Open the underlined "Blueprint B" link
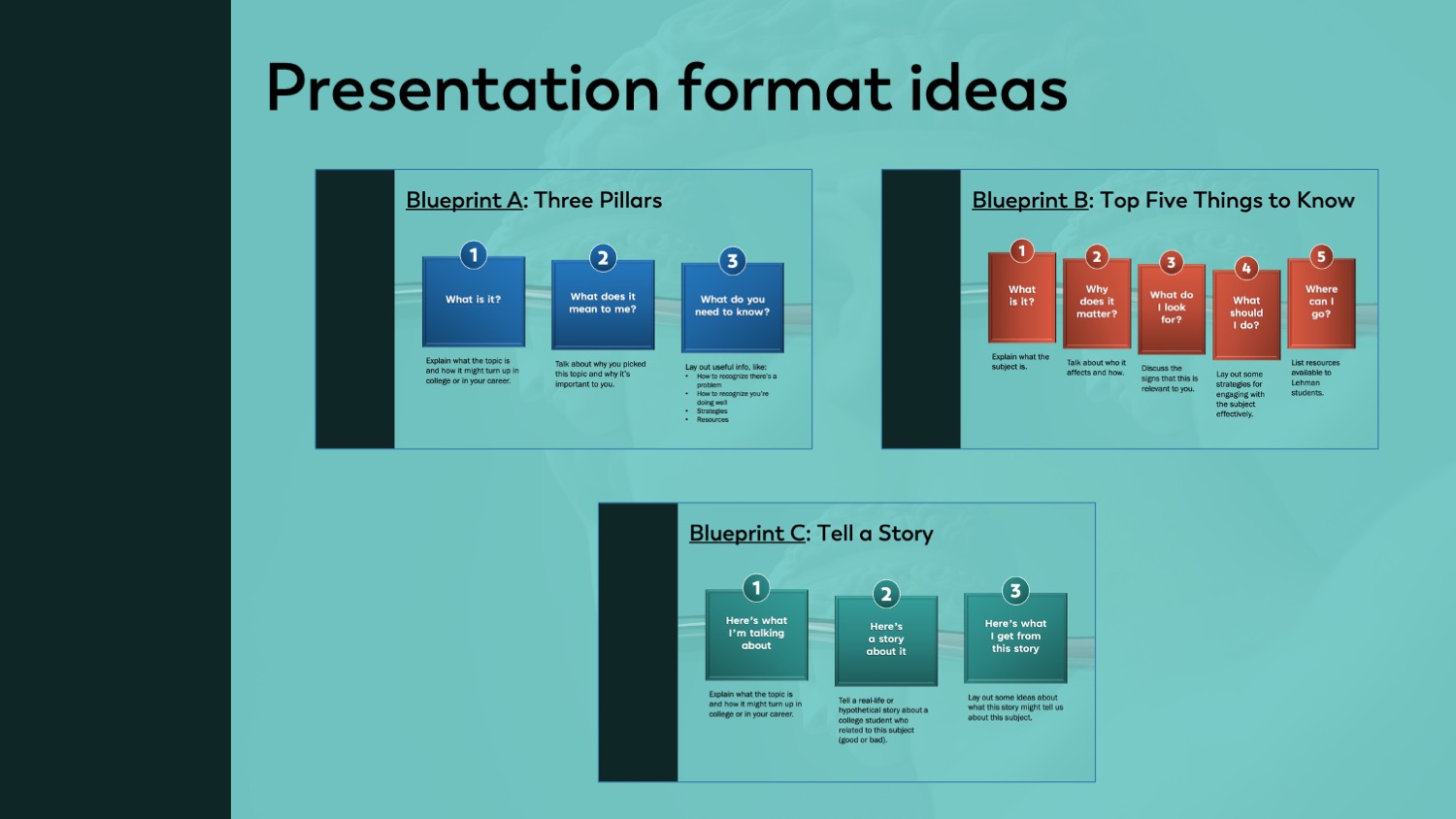 [x=1030, y=200]
